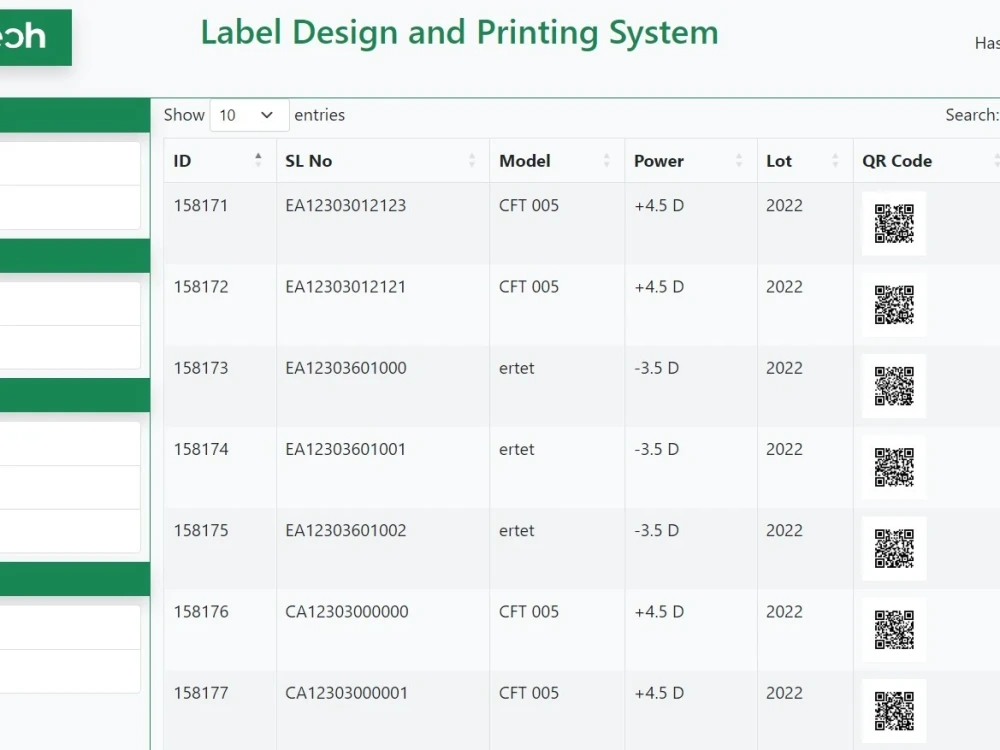Open the Show entries dropdown set to 10
This screenshot has width=1000, height=750.
[x=249, y=115]
